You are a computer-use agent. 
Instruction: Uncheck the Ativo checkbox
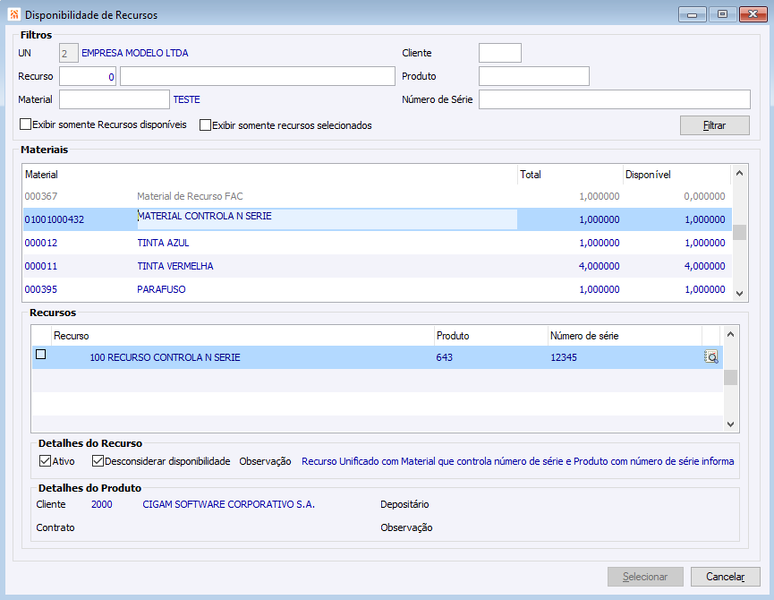(x=45, y=461)
